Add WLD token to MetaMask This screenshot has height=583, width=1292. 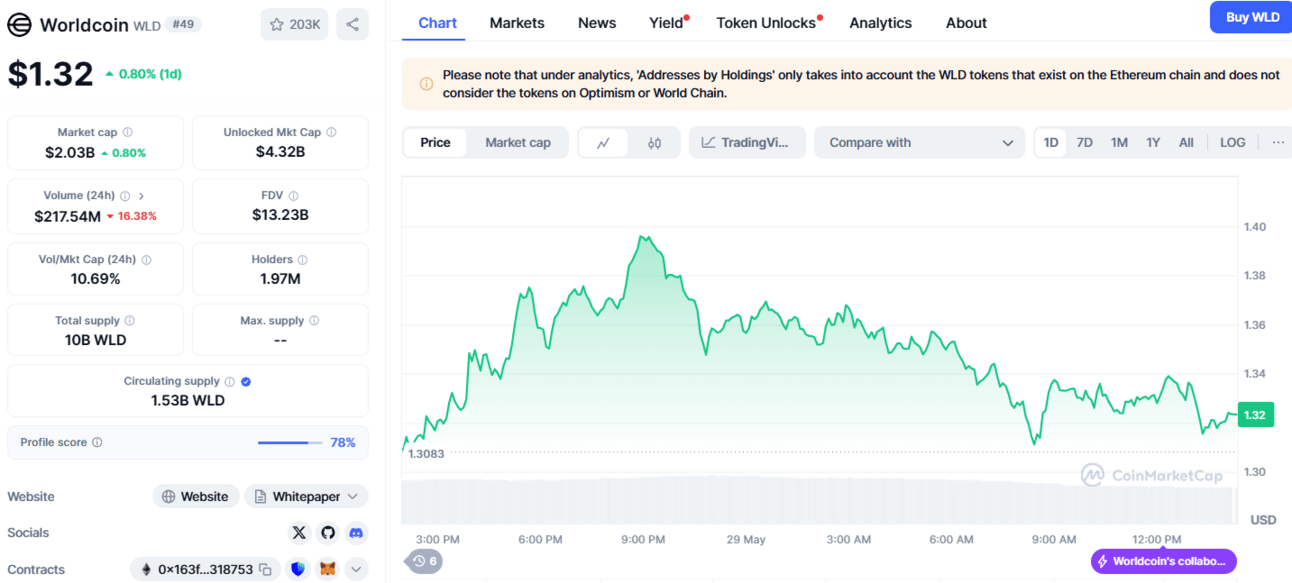(327, 570)
